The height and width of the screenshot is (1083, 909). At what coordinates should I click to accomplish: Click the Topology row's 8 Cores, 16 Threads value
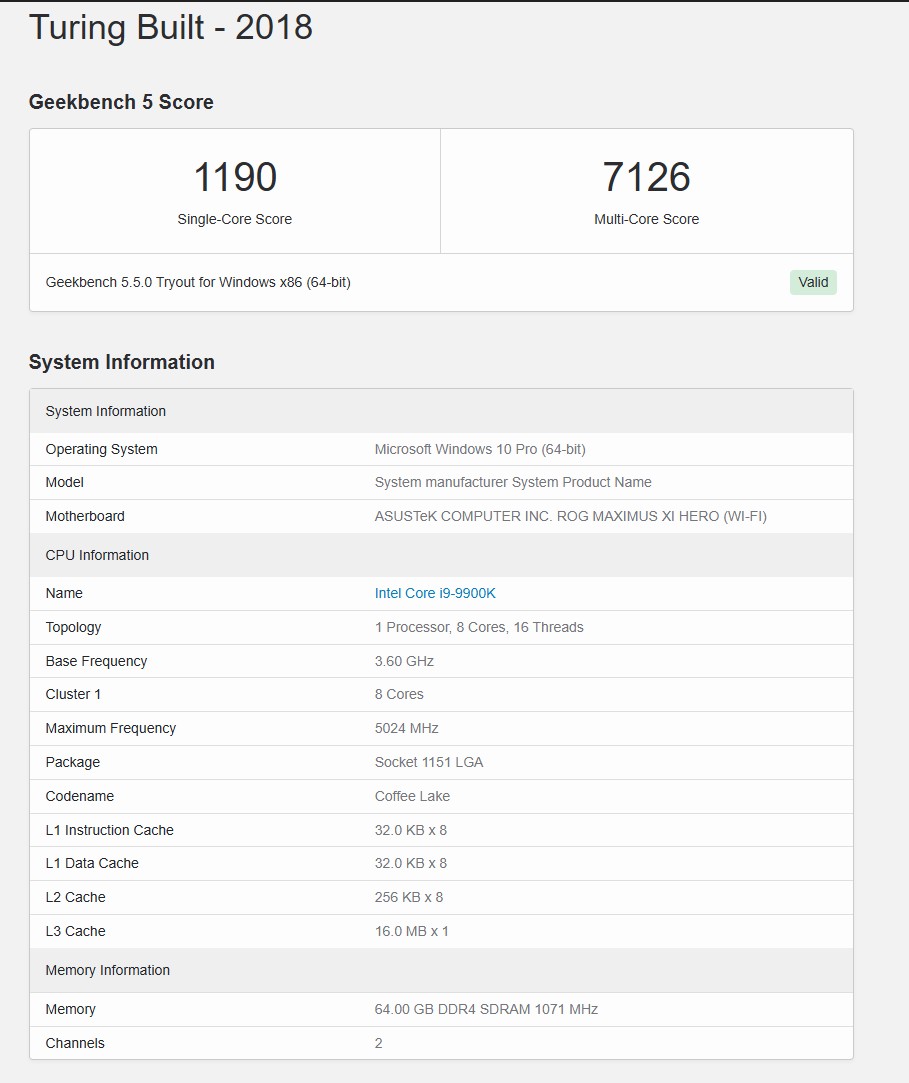pos(479,627)
